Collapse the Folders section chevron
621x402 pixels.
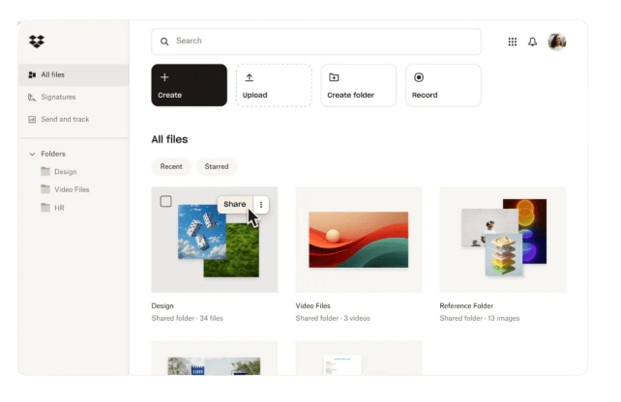pyautogui.click(x=32, y=154)
